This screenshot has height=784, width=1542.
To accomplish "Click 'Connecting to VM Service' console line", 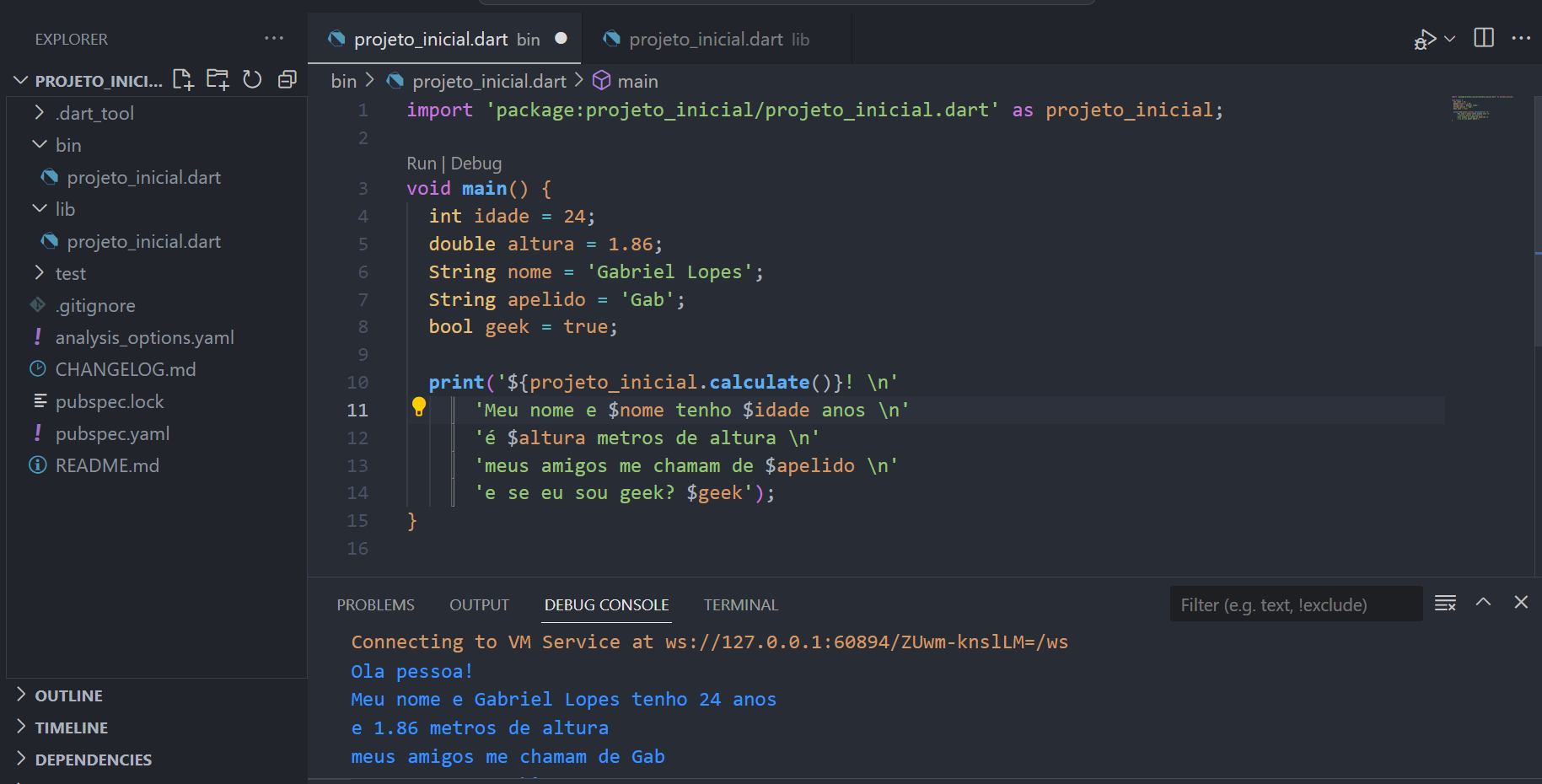I will [709, 642].
